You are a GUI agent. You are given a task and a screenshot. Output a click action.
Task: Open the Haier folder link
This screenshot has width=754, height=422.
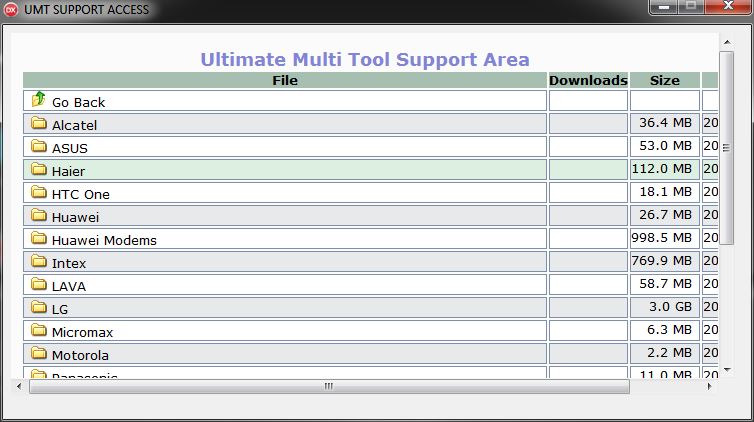point(68,172)
